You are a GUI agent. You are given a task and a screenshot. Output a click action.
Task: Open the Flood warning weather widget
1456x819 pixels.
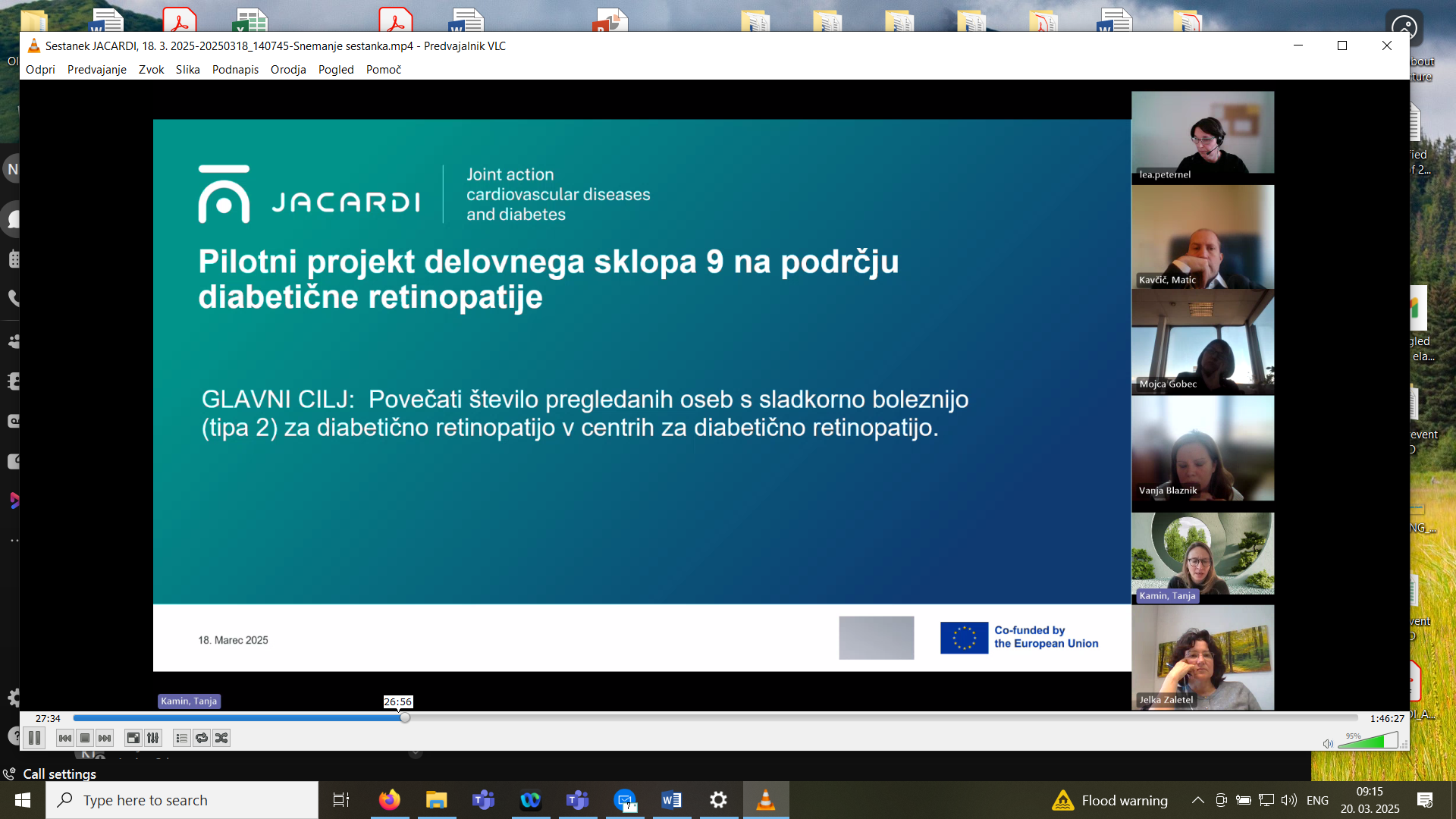(x=1110, y=800)
